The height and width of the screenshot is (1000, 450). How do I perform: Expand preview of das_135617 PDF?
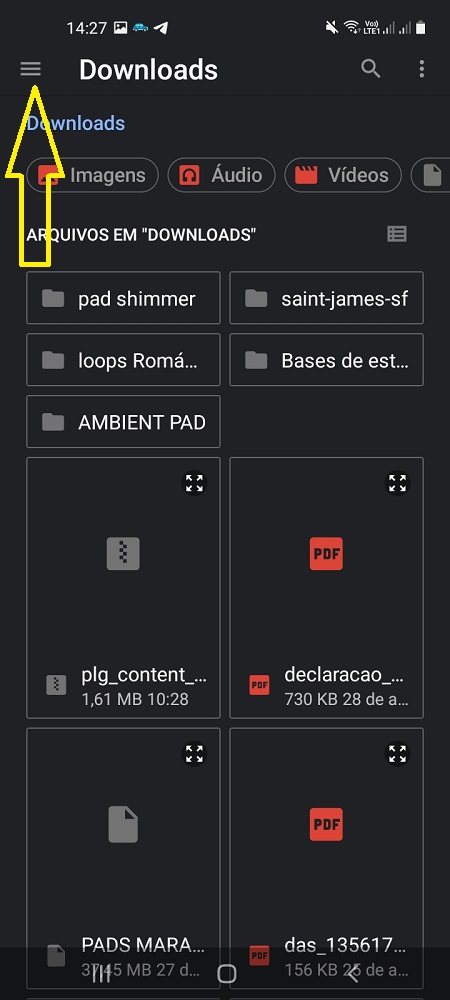tap(398, 754)
